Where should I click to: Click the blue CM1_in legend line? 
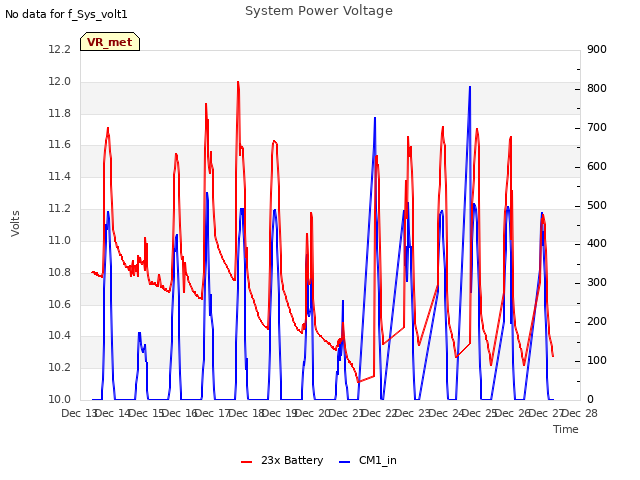tap(344, 462)
